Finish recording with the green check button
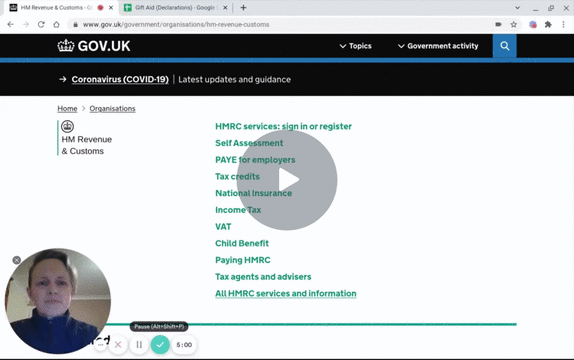This screenshot has width=574, height=360. (160, 345)
